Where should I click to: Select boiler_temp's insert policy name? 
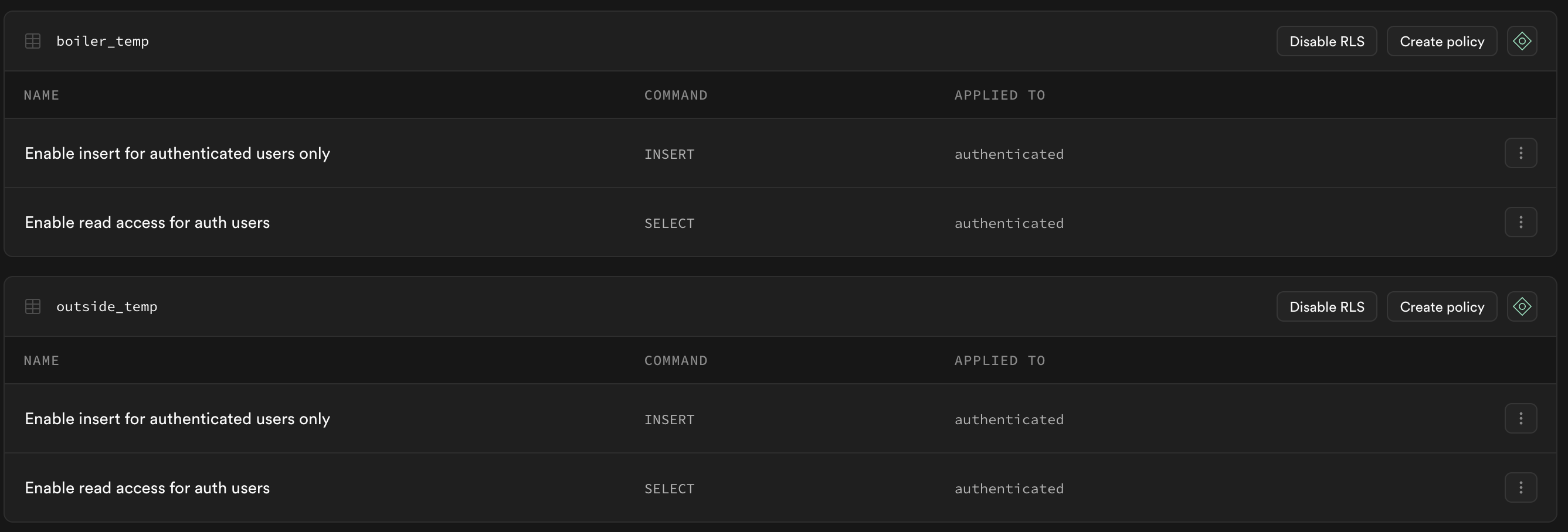177,154
